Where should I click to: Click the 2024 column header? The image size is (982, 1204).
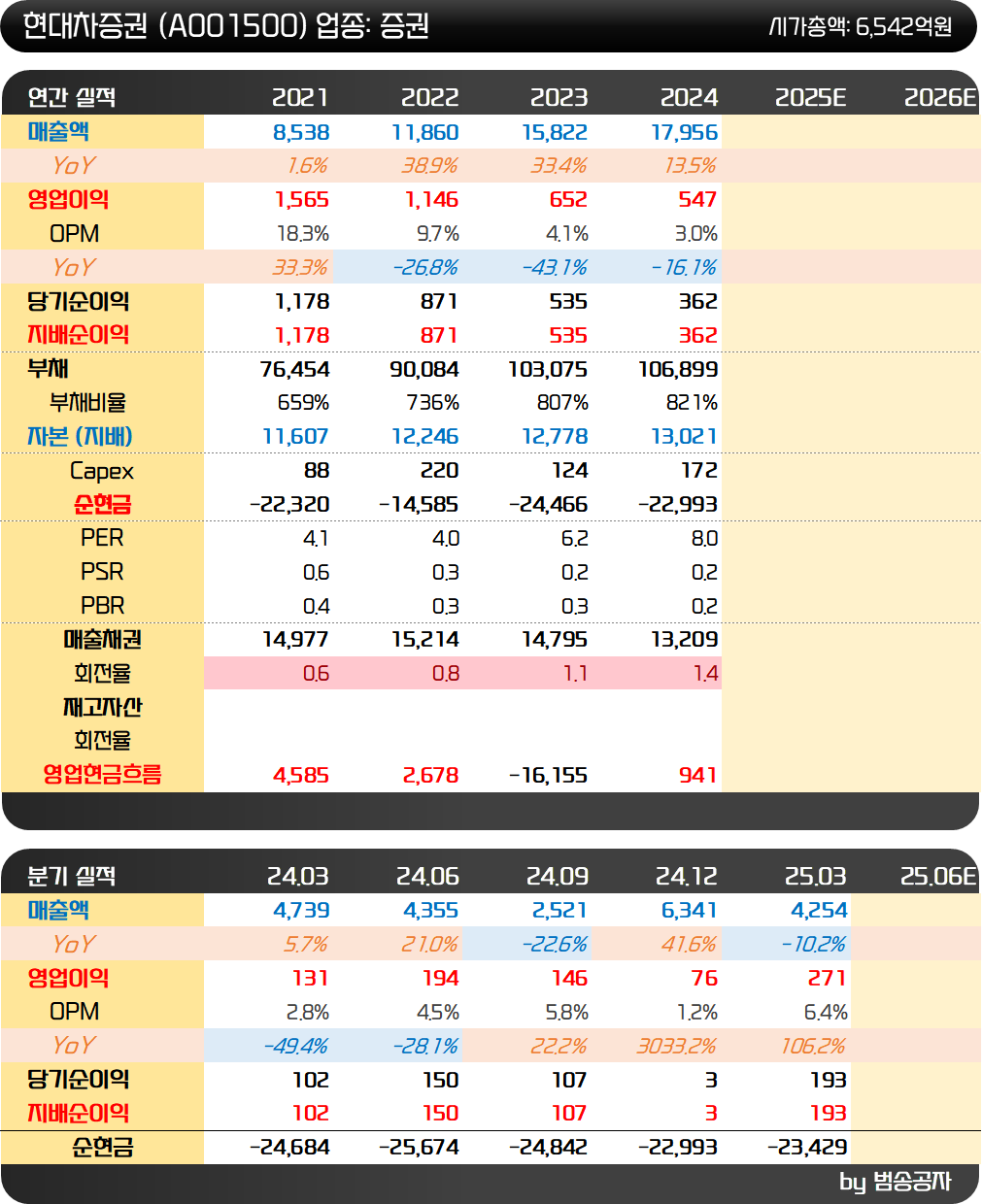(689, 97)
